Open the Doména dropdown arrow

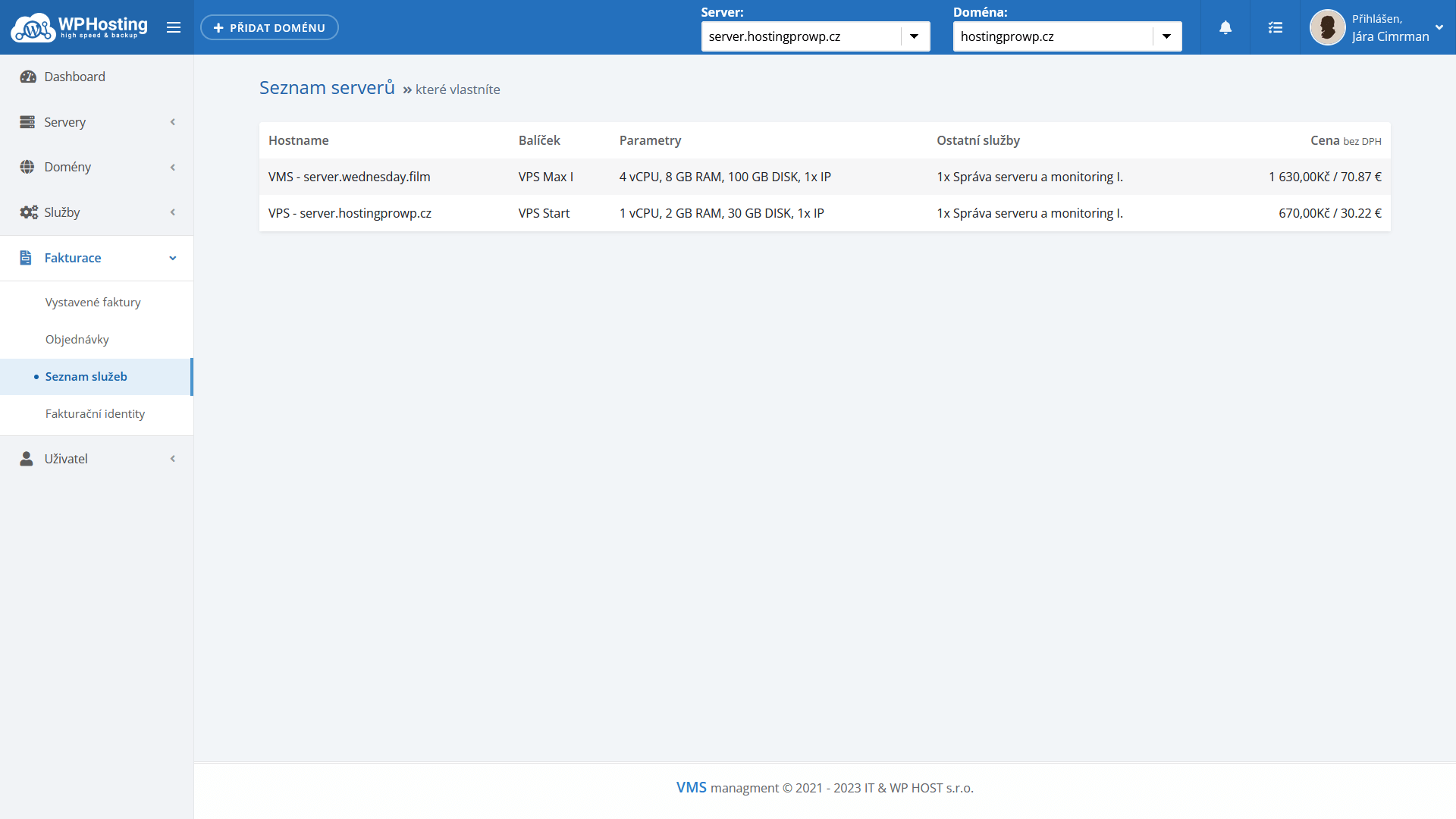point(1166,36)
